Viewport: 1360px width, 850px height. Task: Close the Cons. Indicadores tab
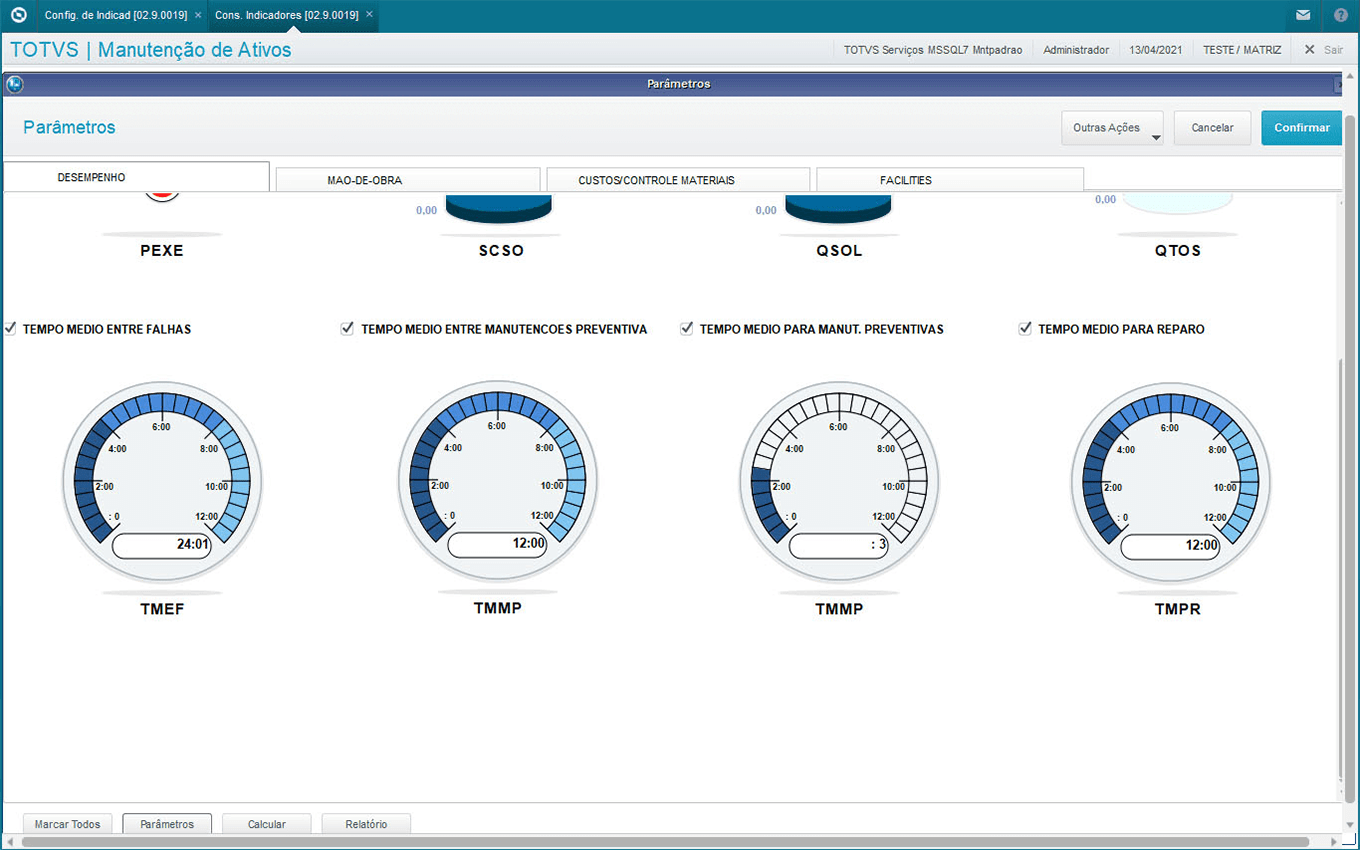tap(369, 15)
